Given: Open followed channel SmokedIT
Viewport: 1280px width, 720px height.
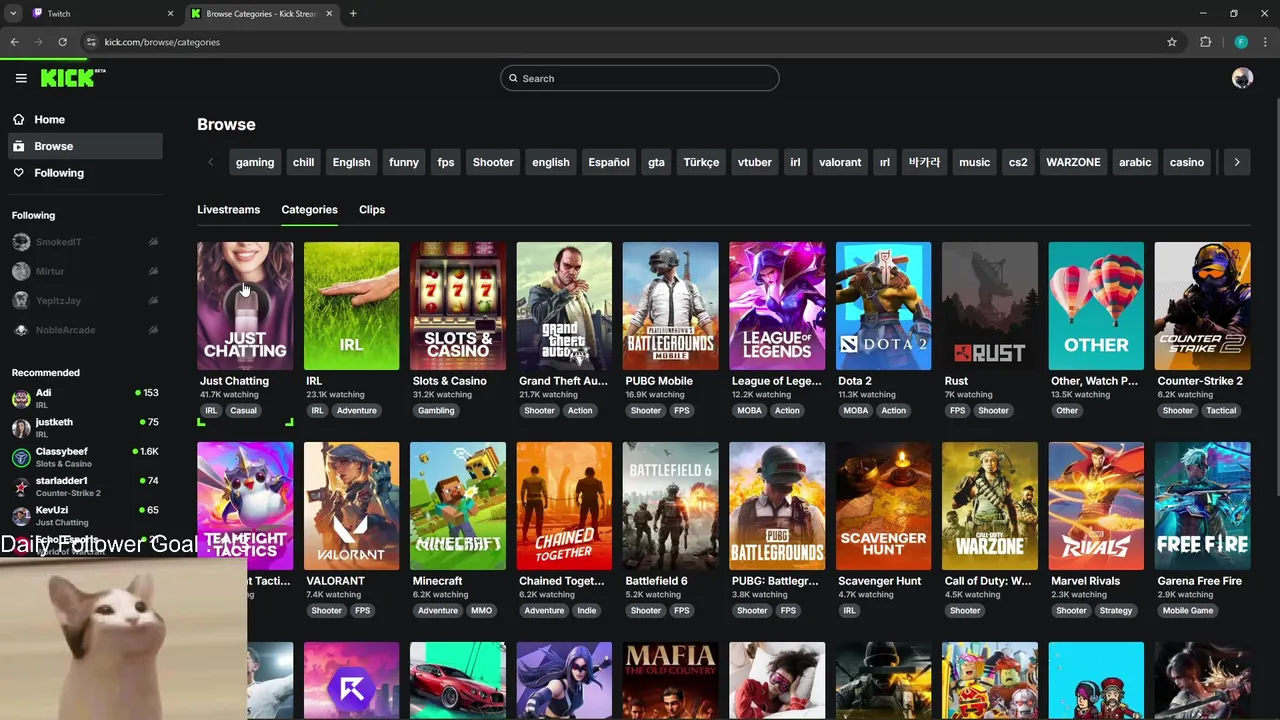Looking at the screenshot, I should 85,242.
